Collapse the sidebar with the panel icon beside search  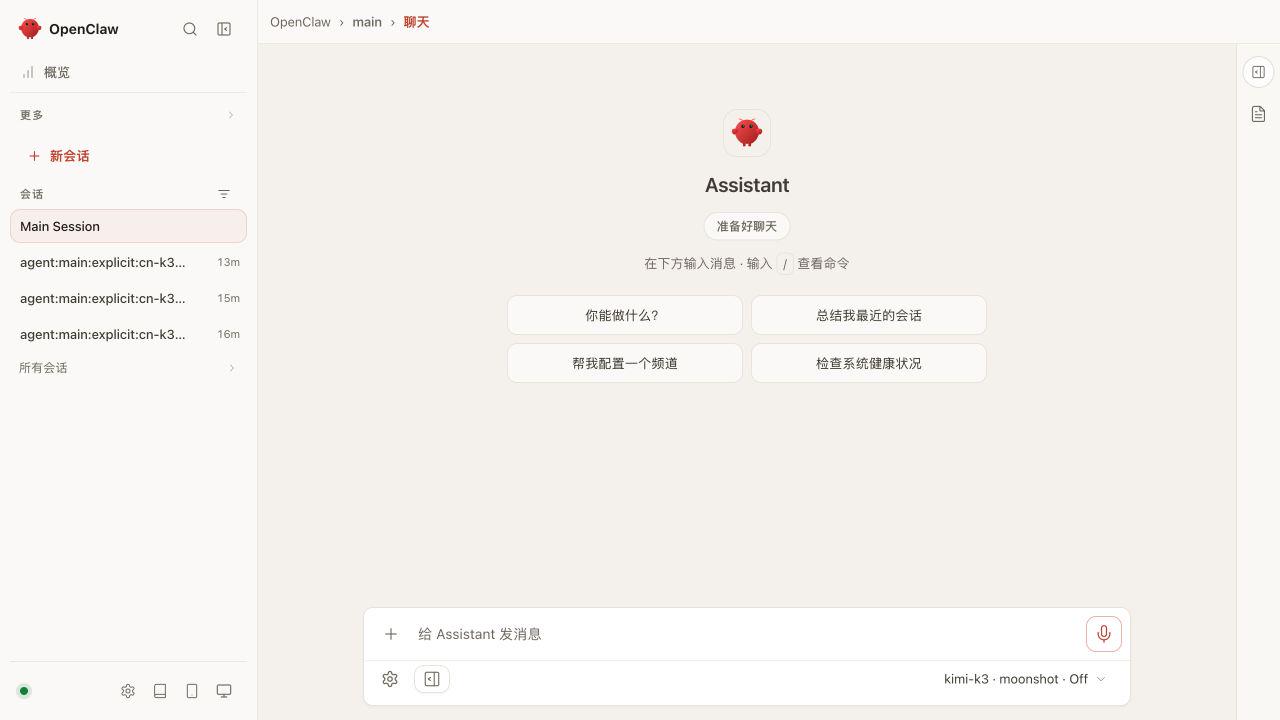coord(224,29)
